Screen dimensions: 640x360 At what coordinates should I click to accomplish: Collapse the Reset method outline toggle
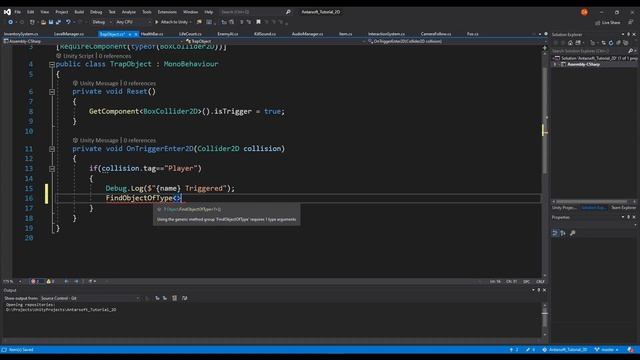52,92
